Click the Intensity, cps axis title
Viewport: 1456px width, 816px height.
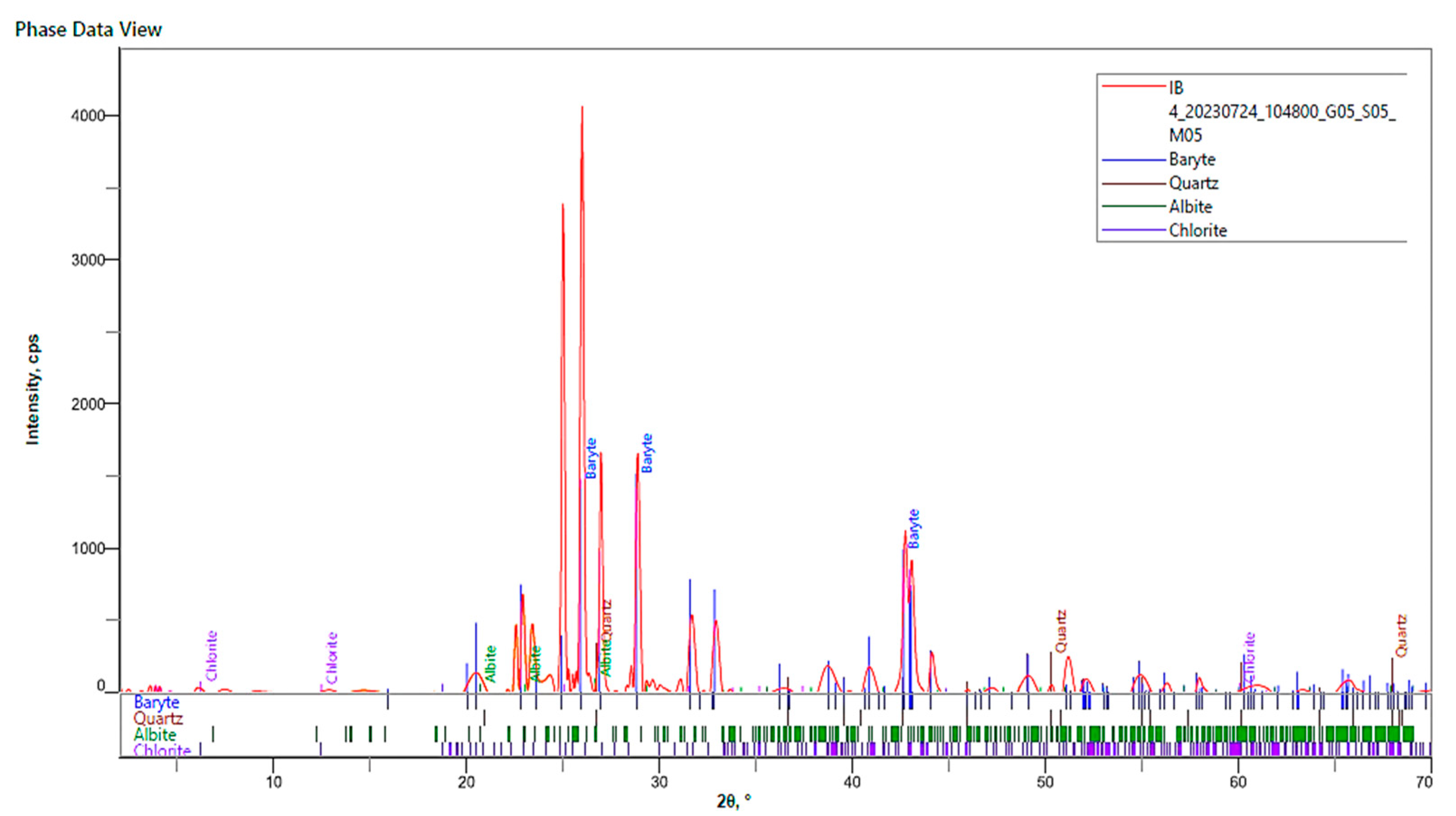(x=33, y=390)
